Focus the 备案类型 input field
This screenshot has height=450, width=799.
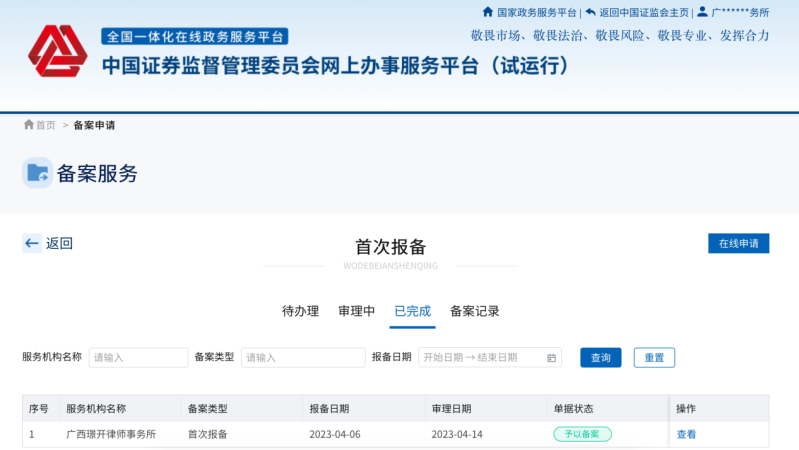(303, 358)
